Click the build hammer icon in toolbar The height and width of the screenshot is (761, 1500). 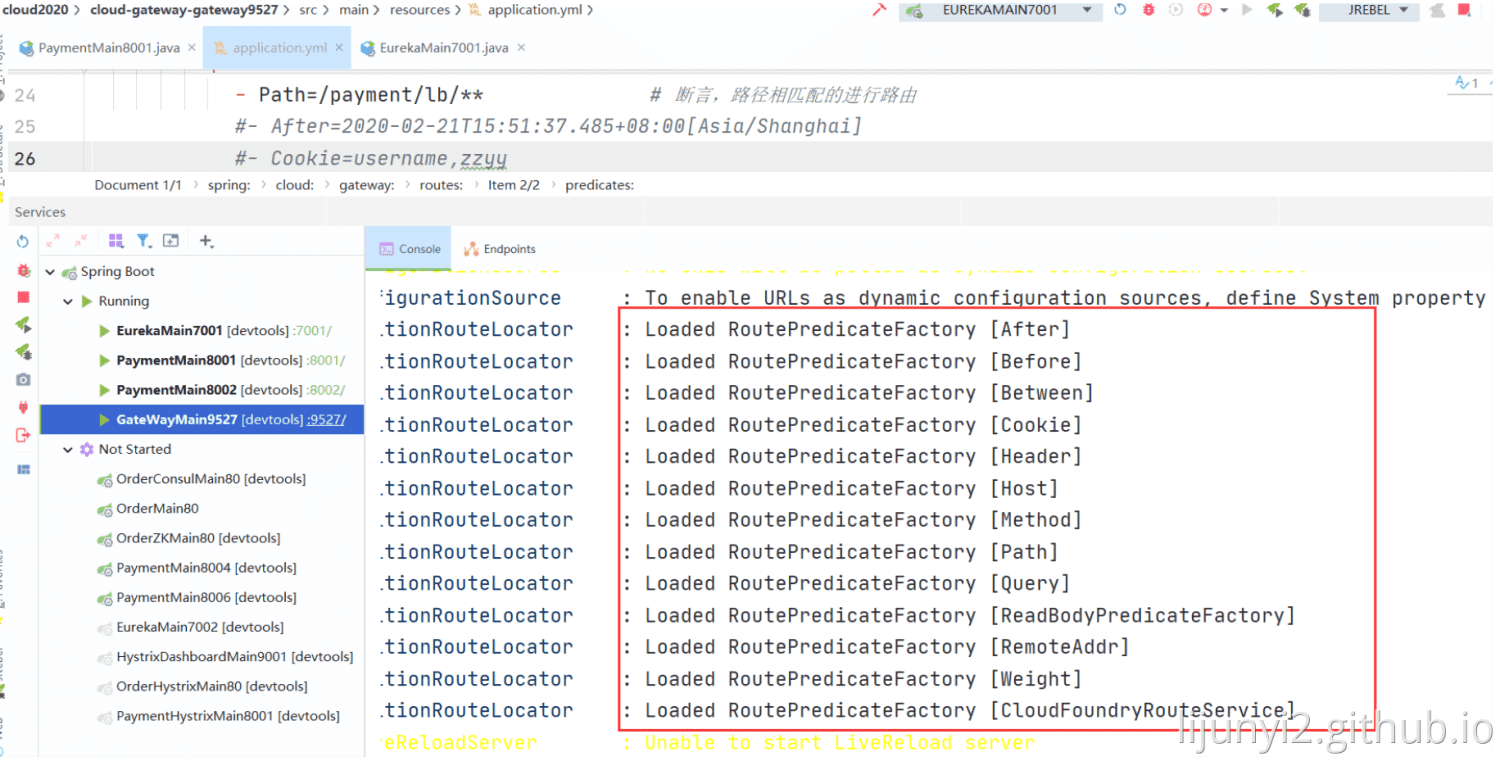879,10
